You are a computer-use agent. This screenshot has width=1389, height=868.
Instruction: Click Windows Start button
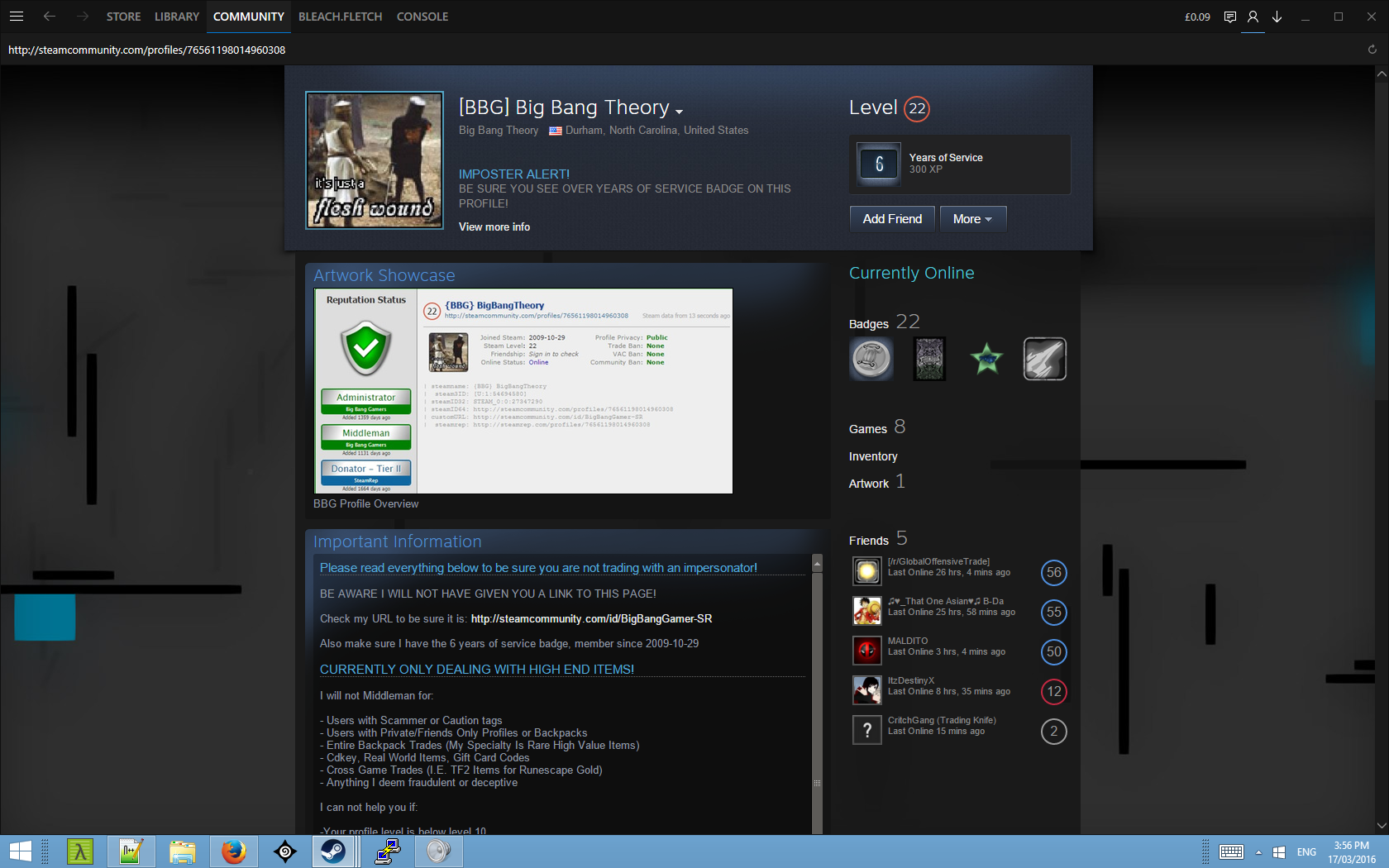coord(20,851)
